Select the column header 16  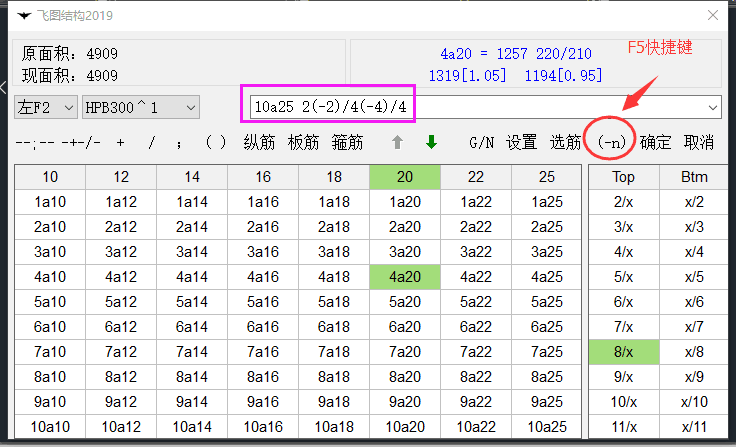[263, 177]
